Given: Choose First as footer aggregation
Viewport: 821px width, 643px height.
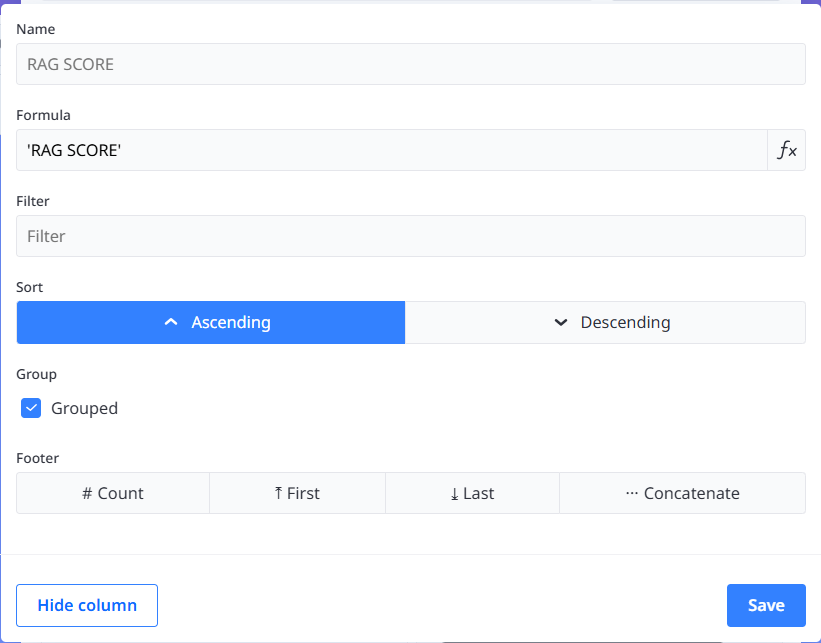Looking at the screenshot, I should [x=297, y=494].
